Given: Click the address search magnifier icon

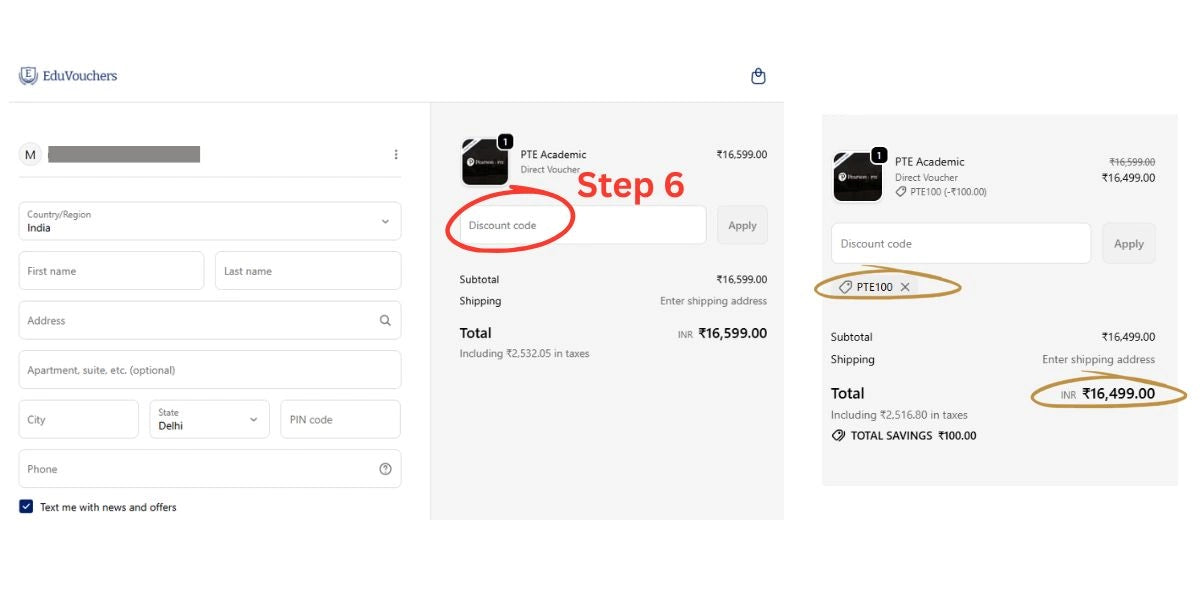Looking at the screenshot, I should 385,321.
